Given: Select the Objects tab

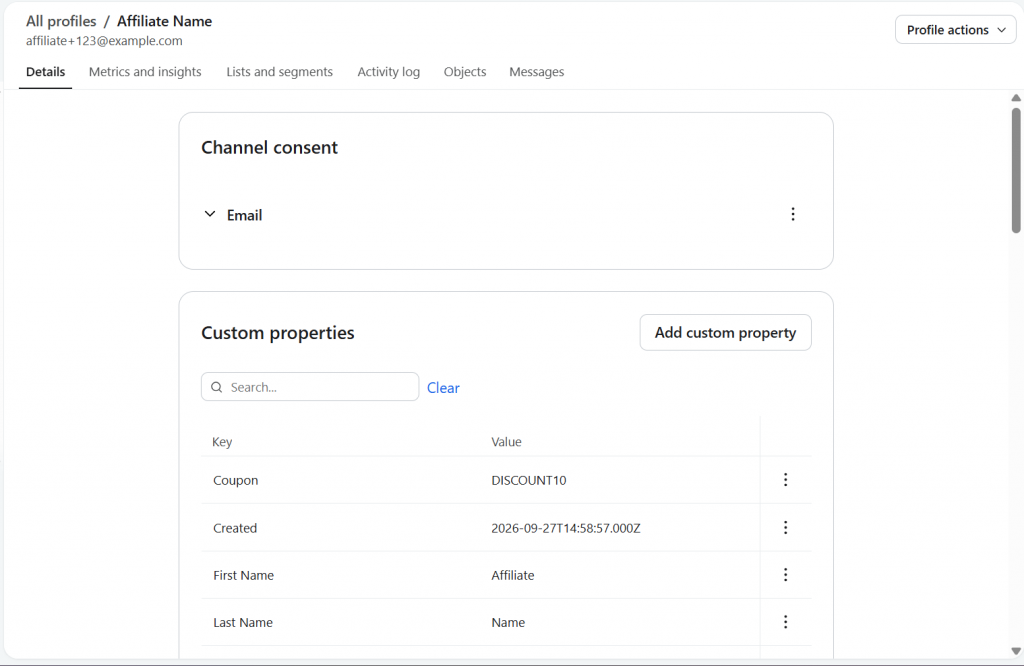Looking at the screenshot, I should [465, 72].
